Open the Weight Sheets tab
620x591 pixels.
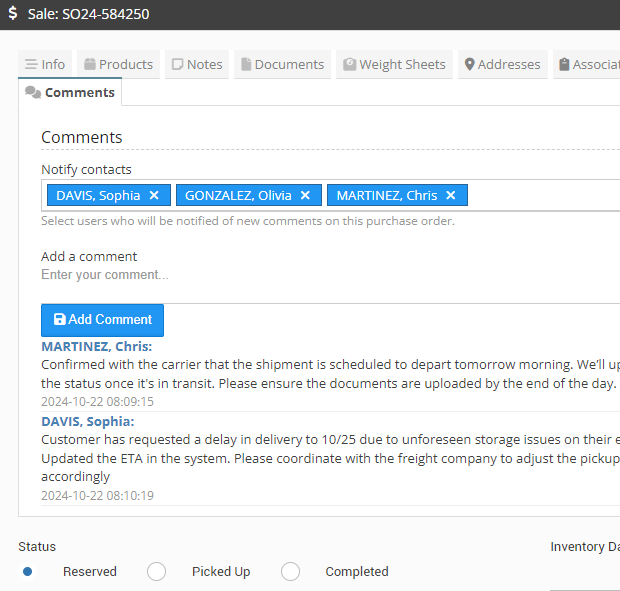point(394,64)
